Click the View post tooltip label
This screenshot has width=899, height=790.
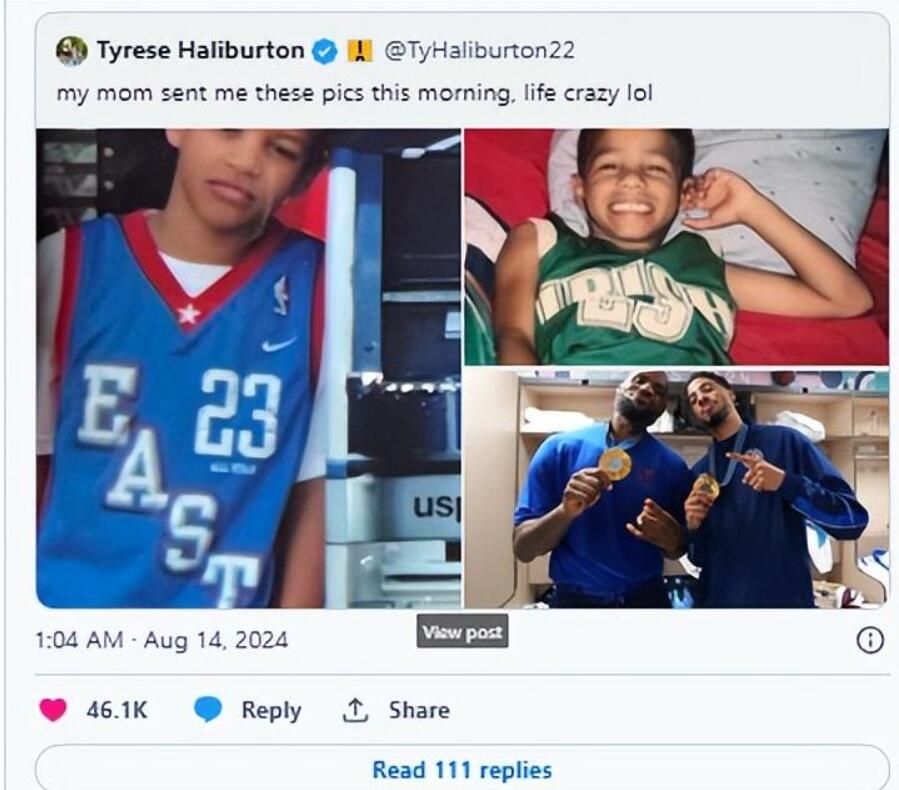click(x=462, y=632)
